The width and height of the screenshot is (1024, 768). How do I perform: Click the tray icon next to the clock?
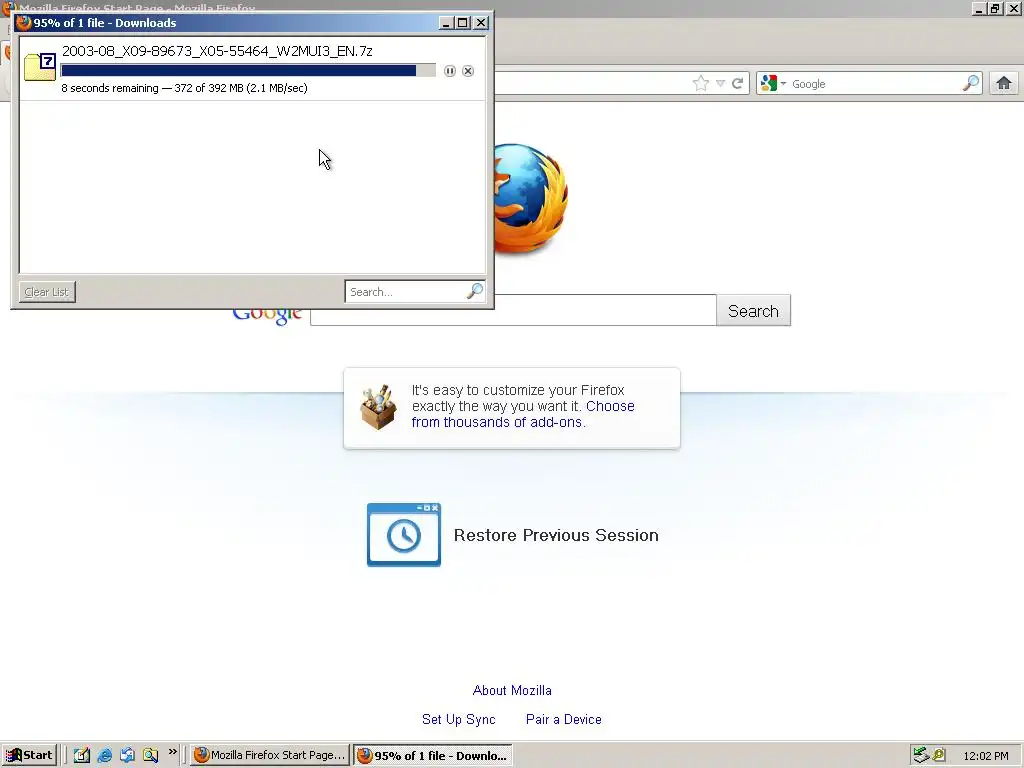coord(939,755)
